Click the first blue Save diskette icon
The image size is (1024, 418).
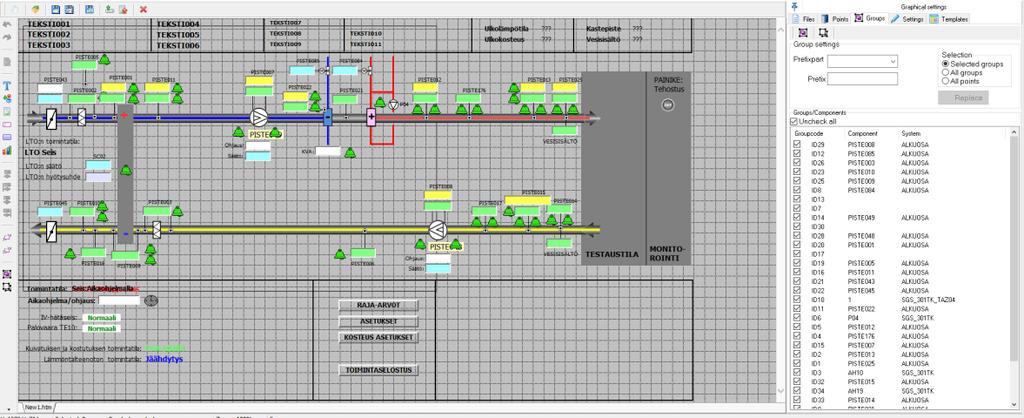pyautogui.click(x=56, y=9)
